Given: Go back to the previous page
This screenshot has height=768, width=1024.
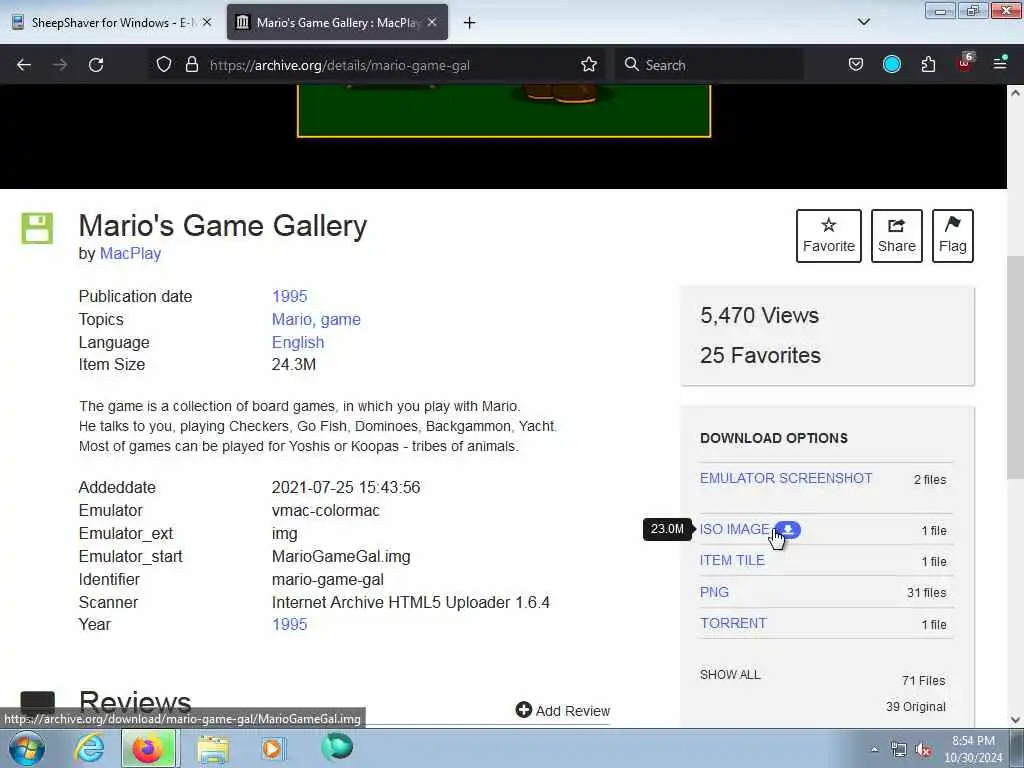Looking at the screenshot, I should pos(24,65).
